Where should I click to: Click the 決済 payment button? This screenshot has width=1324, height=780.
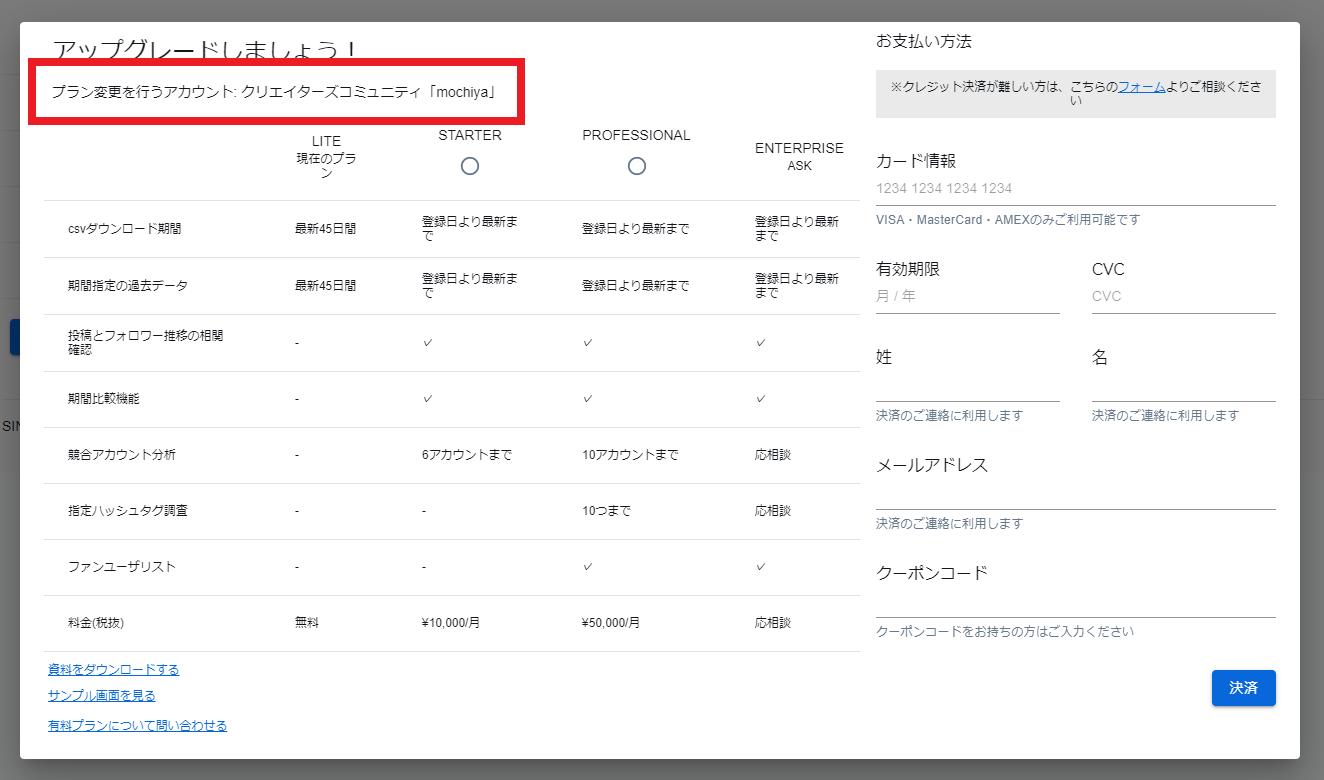1243,688
